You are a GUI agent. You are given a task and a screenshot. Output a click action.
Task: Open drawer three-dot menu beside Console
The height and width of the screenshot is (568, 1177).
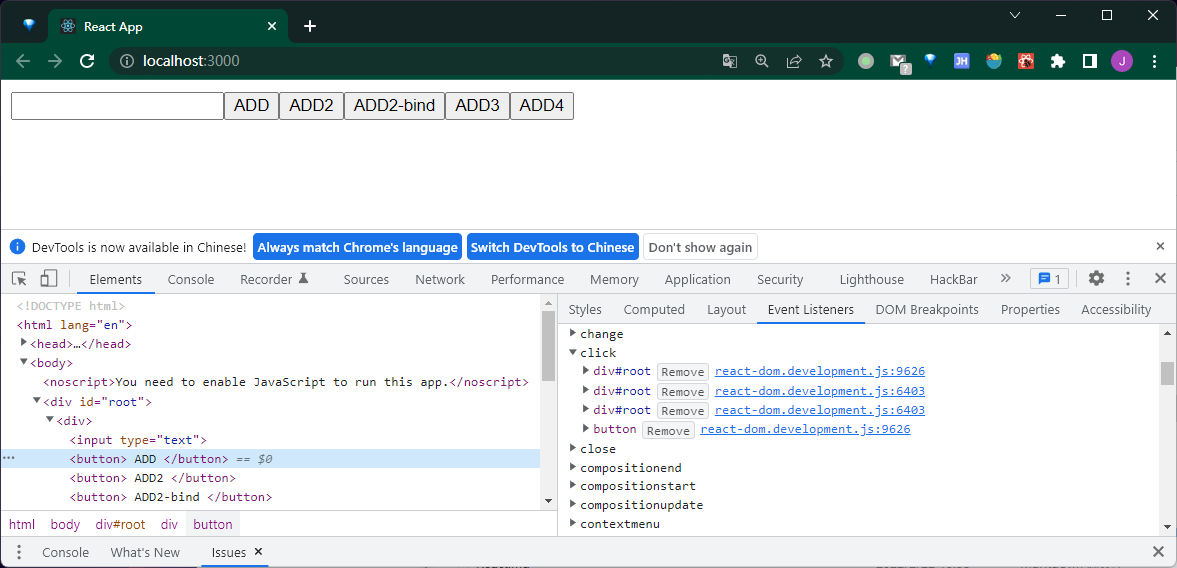(x=20, y=552)
